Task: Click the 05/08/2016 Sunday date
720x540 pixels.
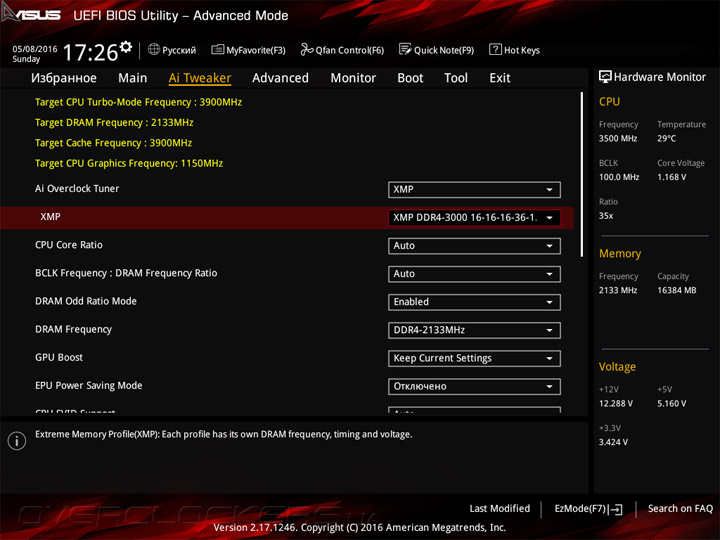Action: pos(35,54)
